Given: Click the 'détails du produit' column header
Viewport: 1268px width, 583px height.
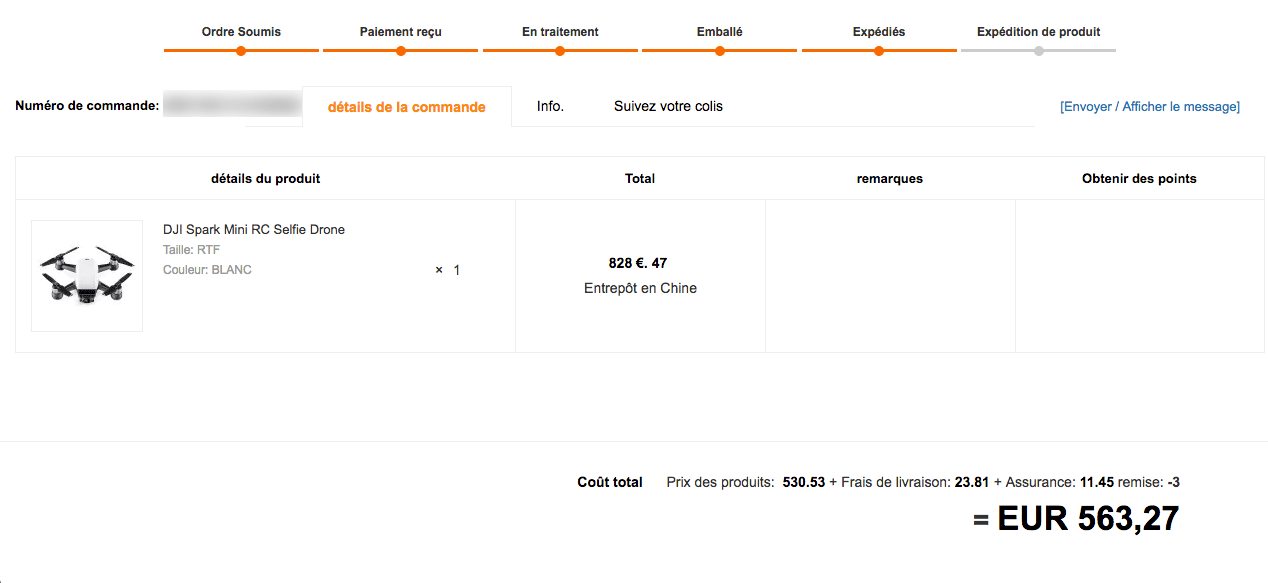Looking at the screenshot, I should [266, 179].
